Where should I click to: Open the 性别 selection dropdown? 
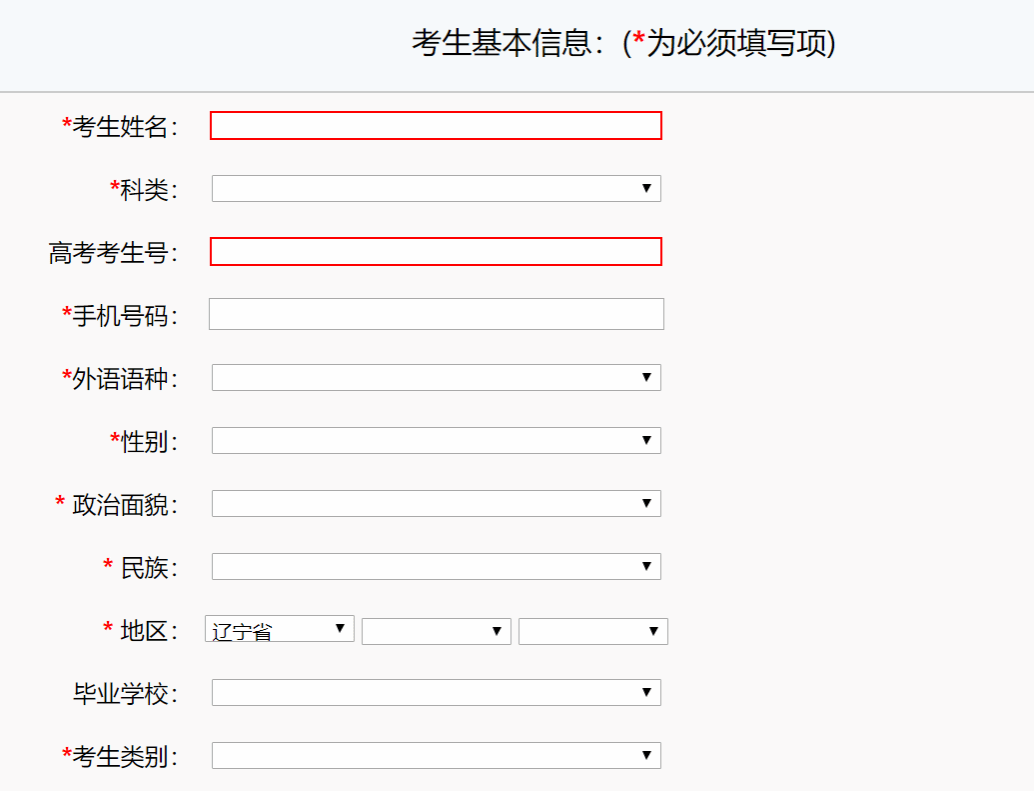tap(435, 441)
